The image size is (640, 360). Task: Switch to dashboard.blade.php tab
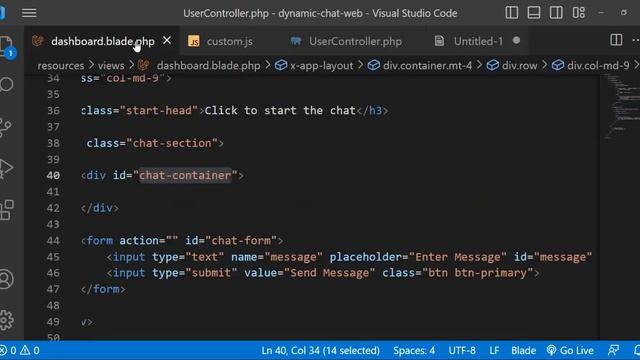102,41
